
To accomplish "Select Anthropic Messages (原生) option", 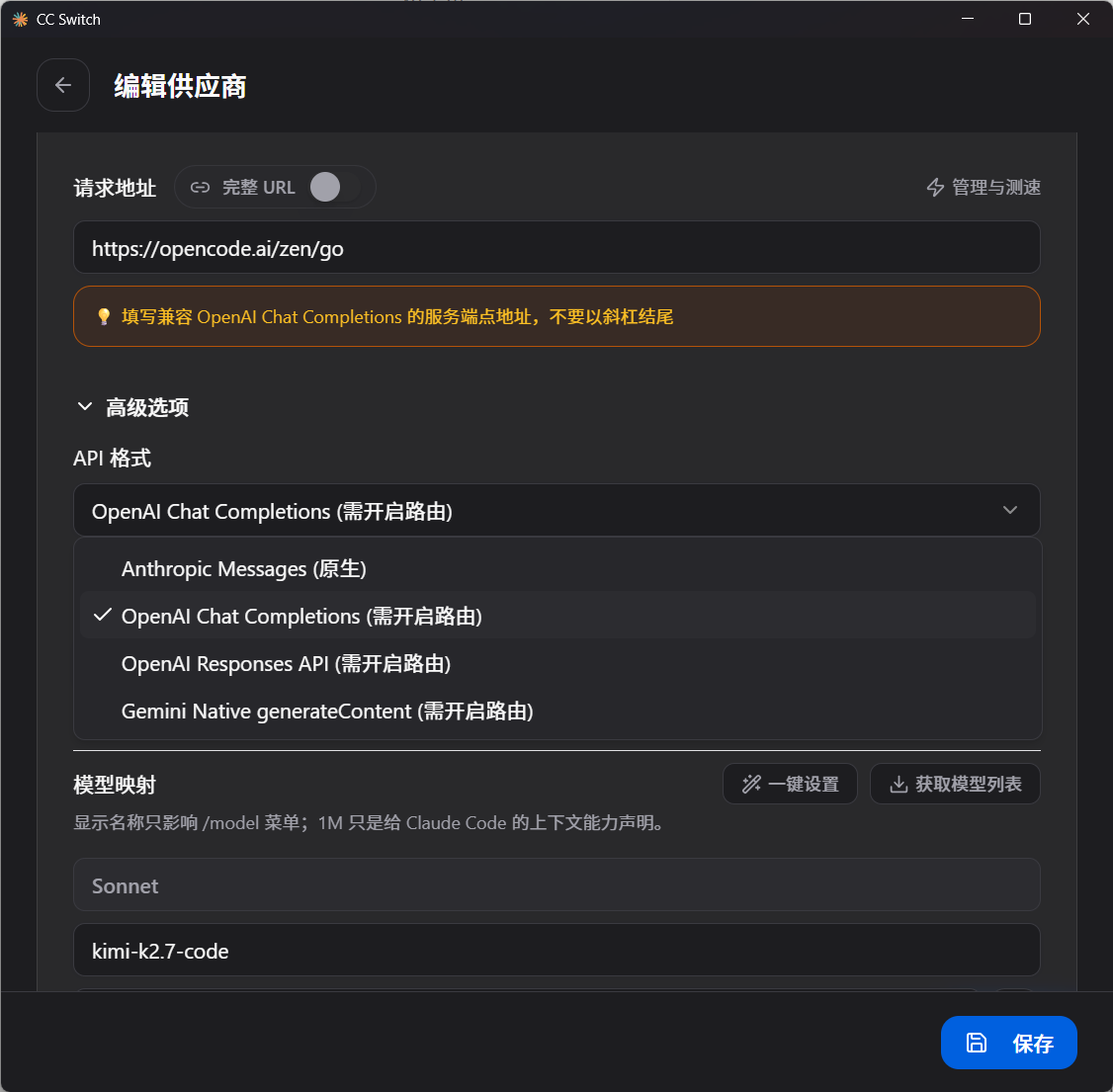I will tap(556, 569).
